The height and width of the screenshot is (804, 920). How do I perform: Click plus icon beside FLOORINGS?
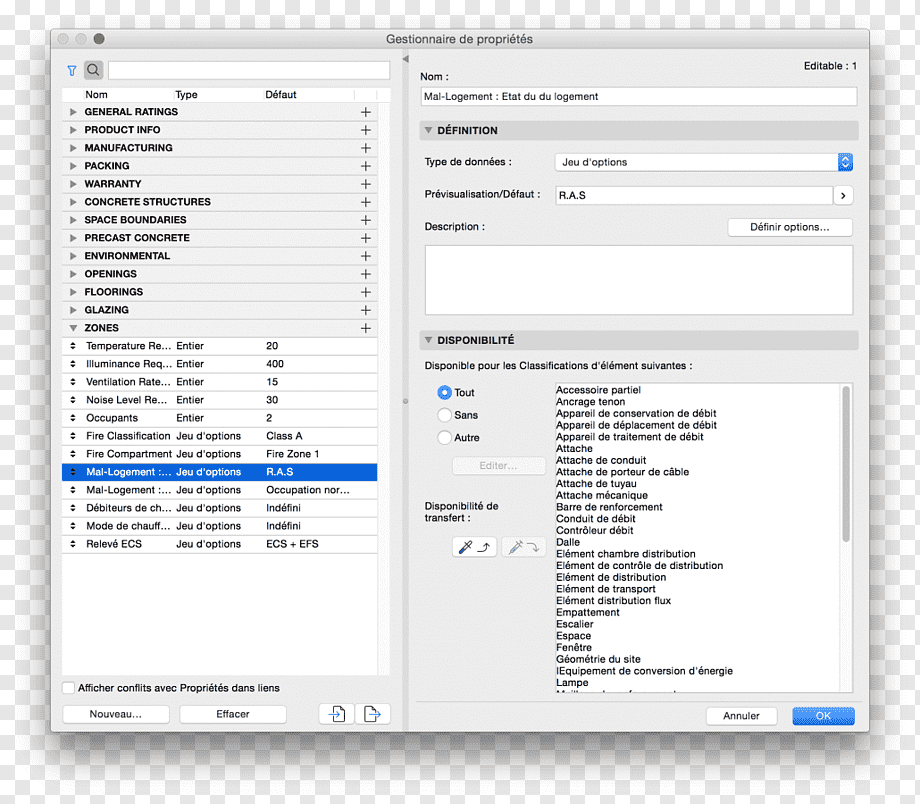point(366,292)
